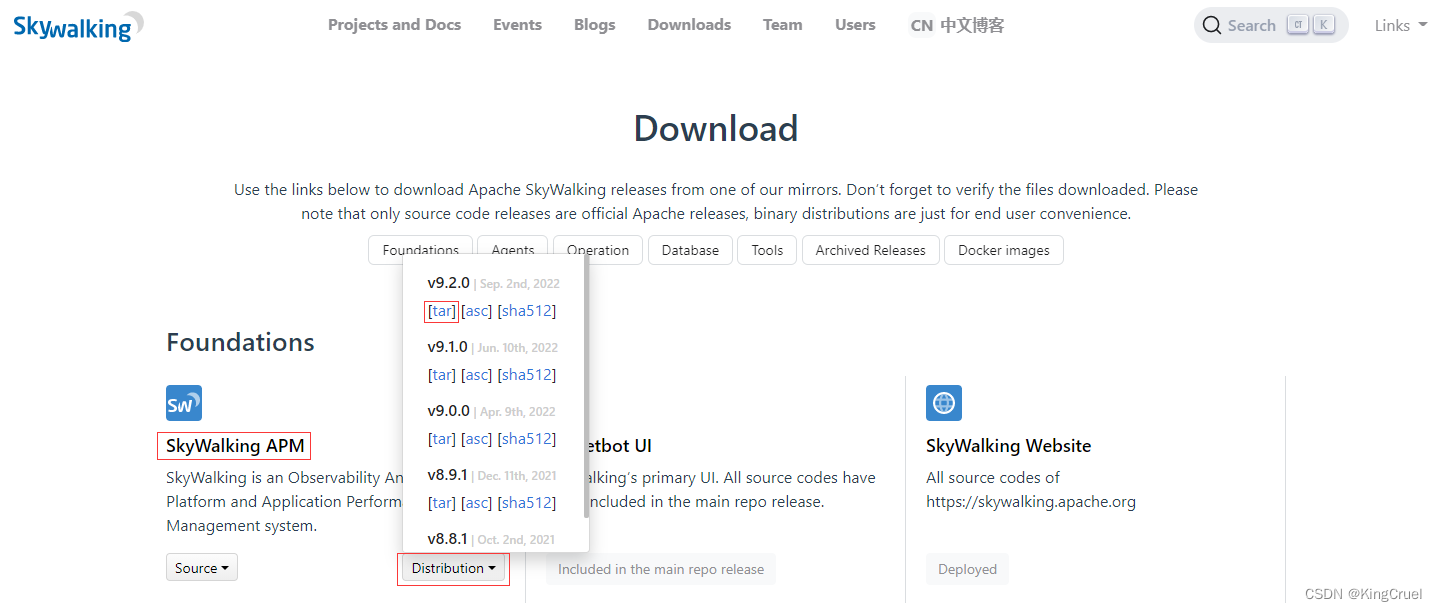Click the blue SkyWalking APM app icon
1437x611 pixels.
(183, 403)
